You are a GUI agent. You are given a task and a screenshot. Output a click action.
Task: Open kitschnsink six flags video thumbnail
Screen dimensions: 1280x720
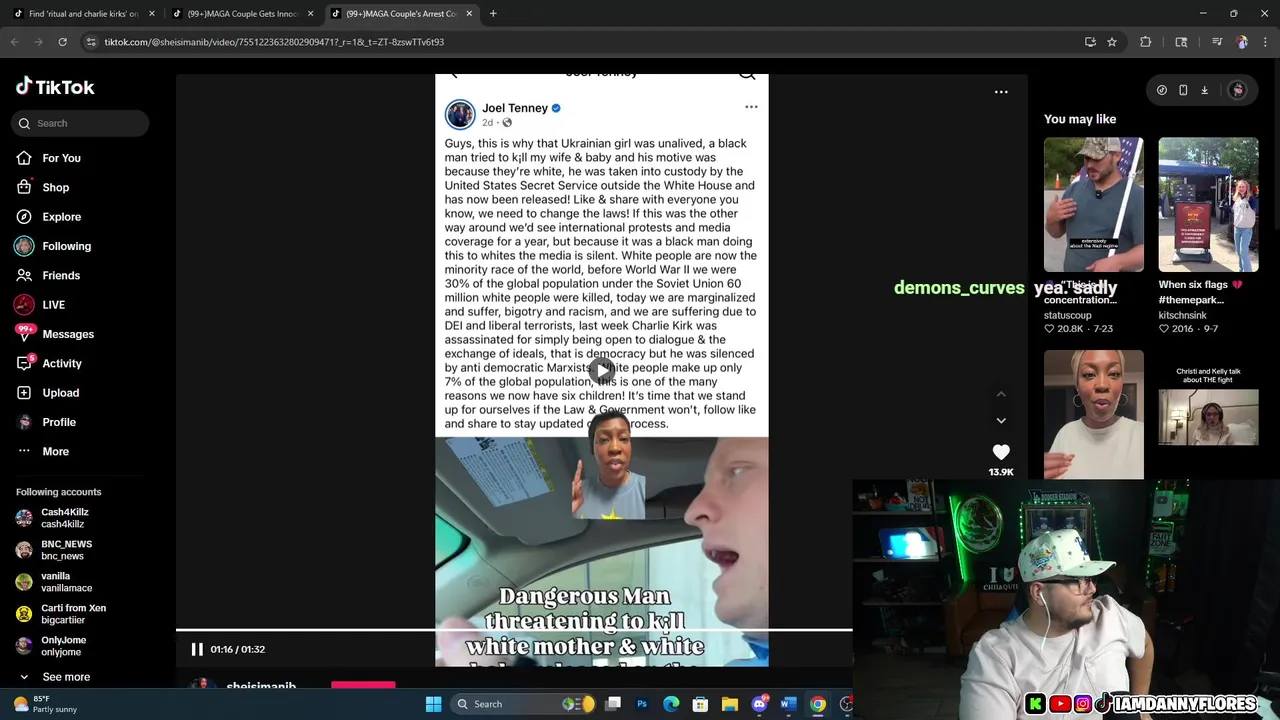tap(1208, 204)
